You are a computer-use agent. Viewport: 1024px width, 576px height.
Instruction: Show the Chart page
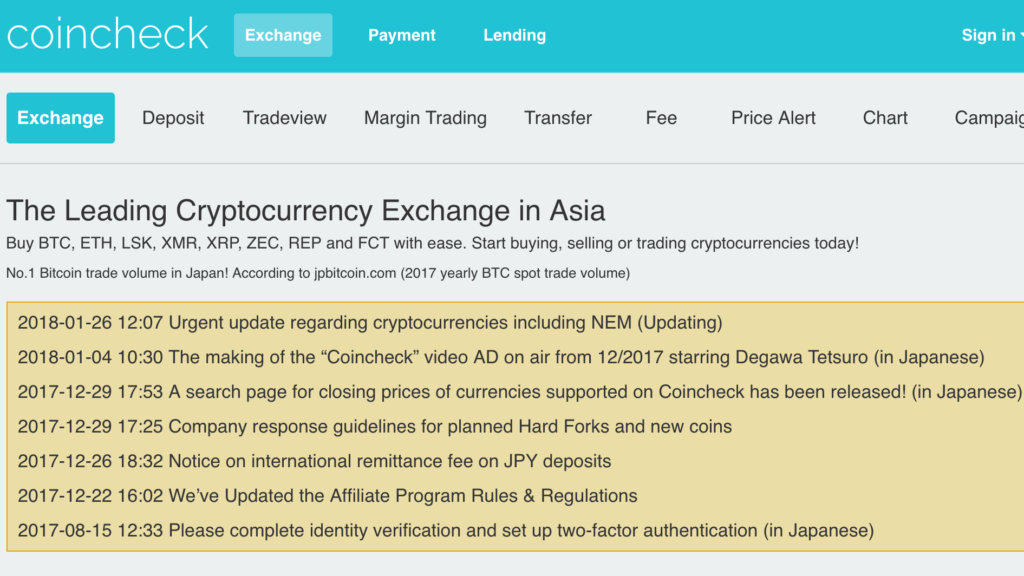[x=885, y=118]
